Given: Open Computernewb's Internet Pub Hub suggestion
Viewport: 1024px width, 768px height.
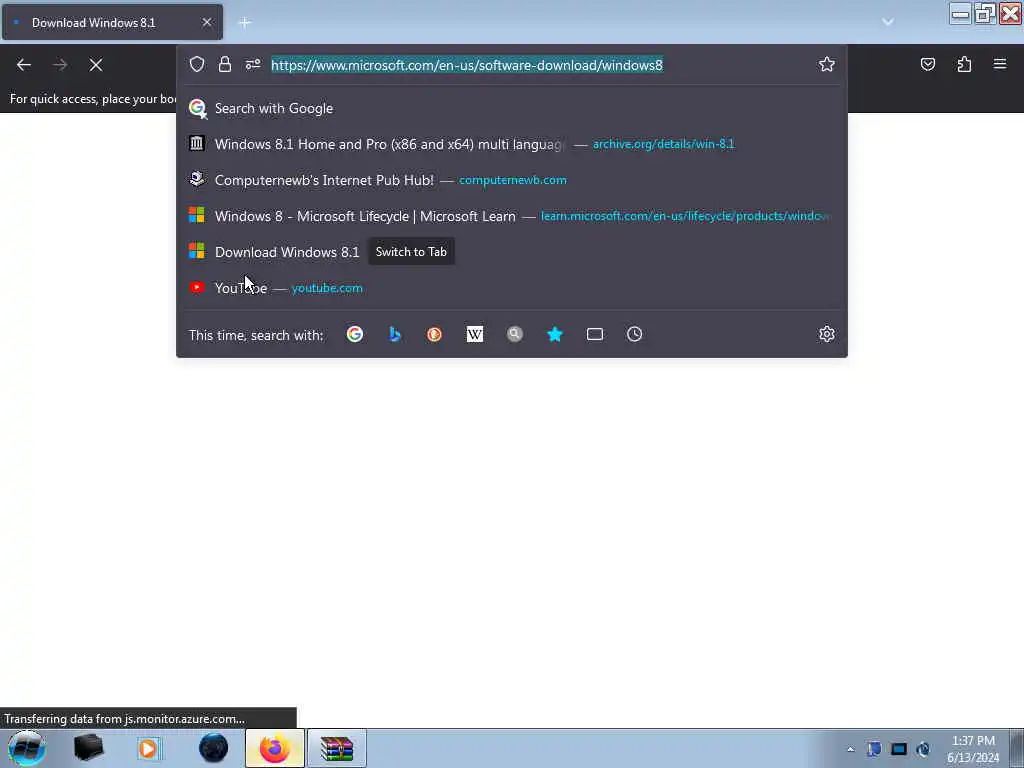Looking at the screenshot, I should [511, 180].
